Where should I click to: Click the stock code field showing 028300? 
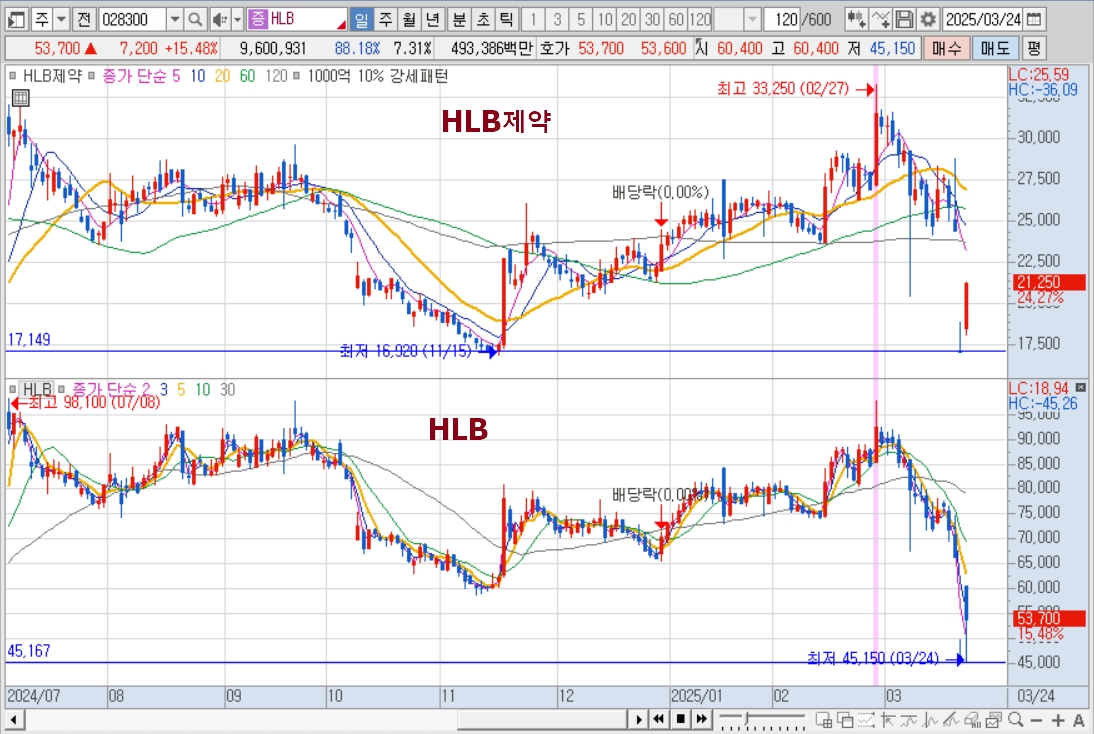click(133, 20)
